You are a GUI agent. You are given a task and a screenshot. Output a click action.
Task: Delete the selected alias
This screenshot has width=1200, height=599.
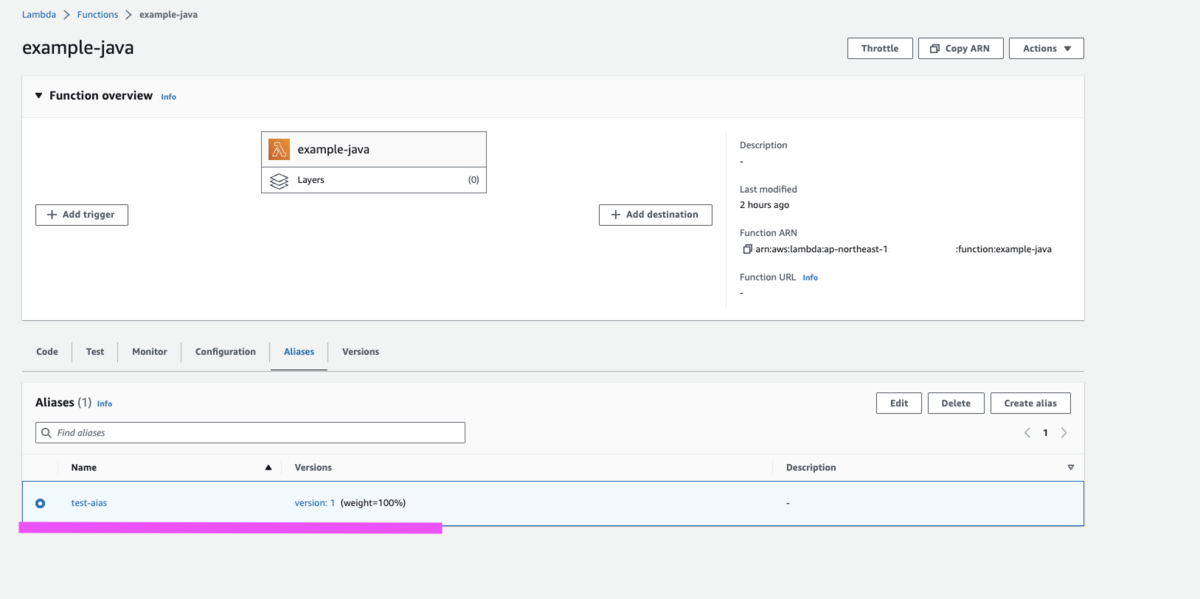pos(956,403)
